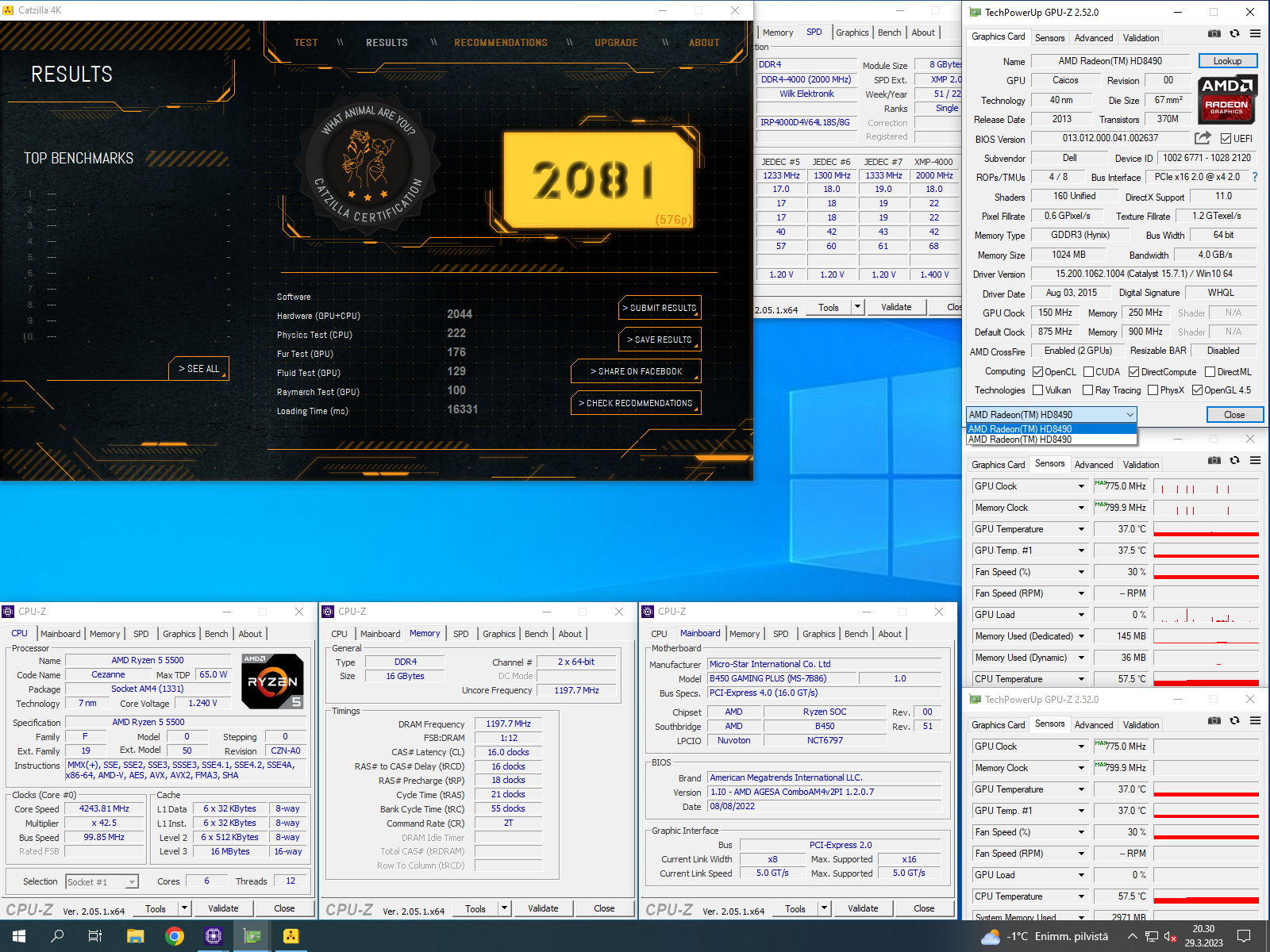The height and width of the screenshot is (952, 1270).
Task: Click the Bus Interface question mark icon
Action: tap(1255, 178)
